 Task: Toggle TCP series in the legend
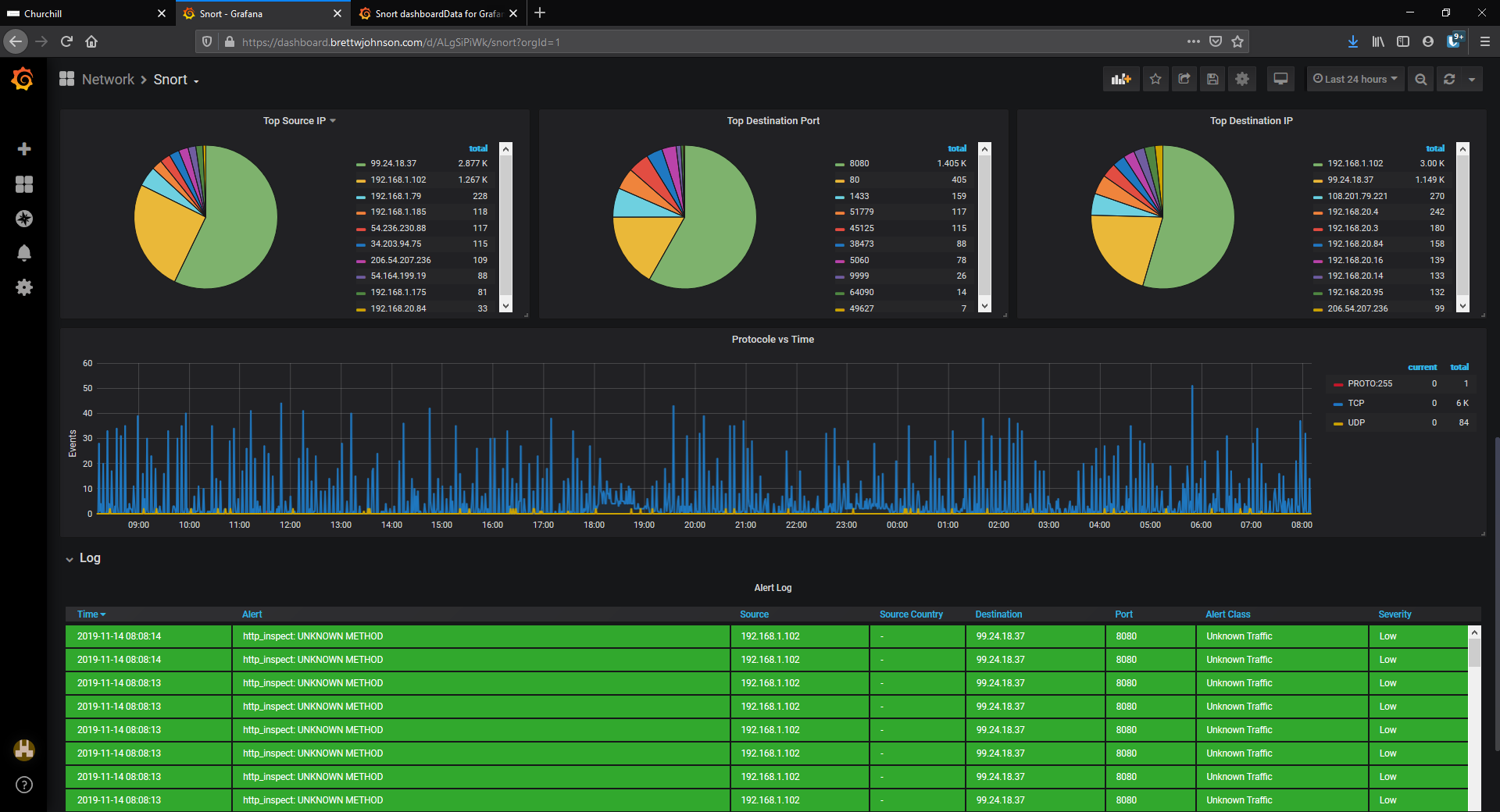click(1355, 403)
